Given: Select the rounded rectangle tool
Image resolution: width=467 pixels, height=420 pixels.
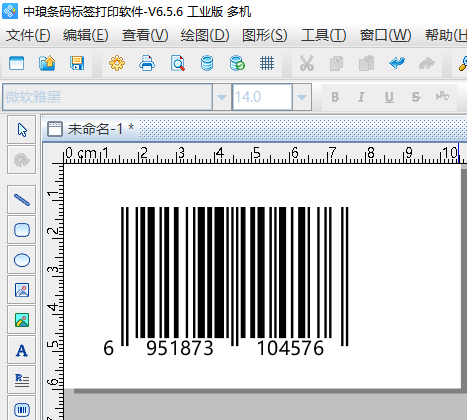Looking at the screenshot, I should [x=22, y=230].
